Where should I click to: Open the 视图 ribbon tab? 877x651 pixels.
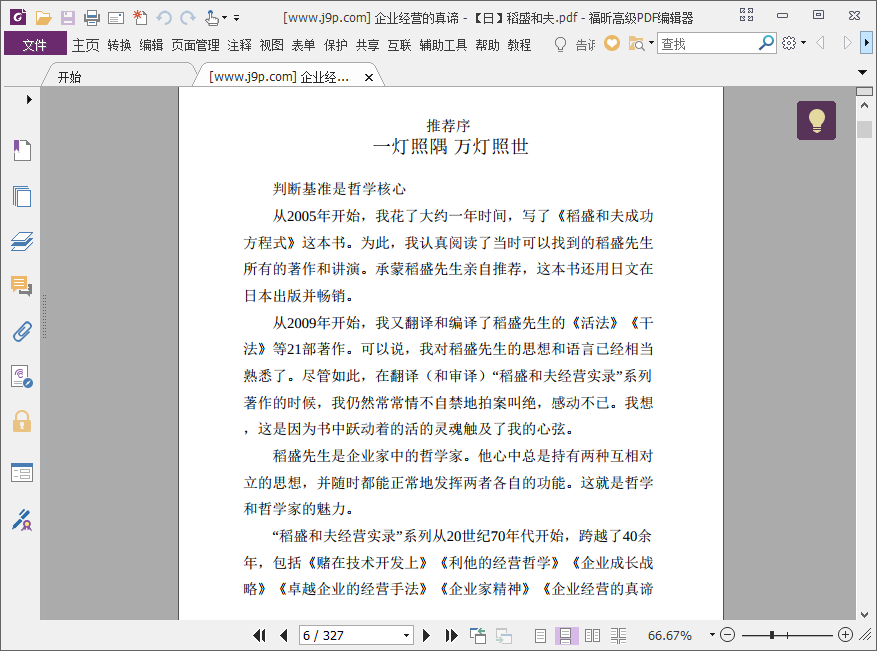(271, 45)
